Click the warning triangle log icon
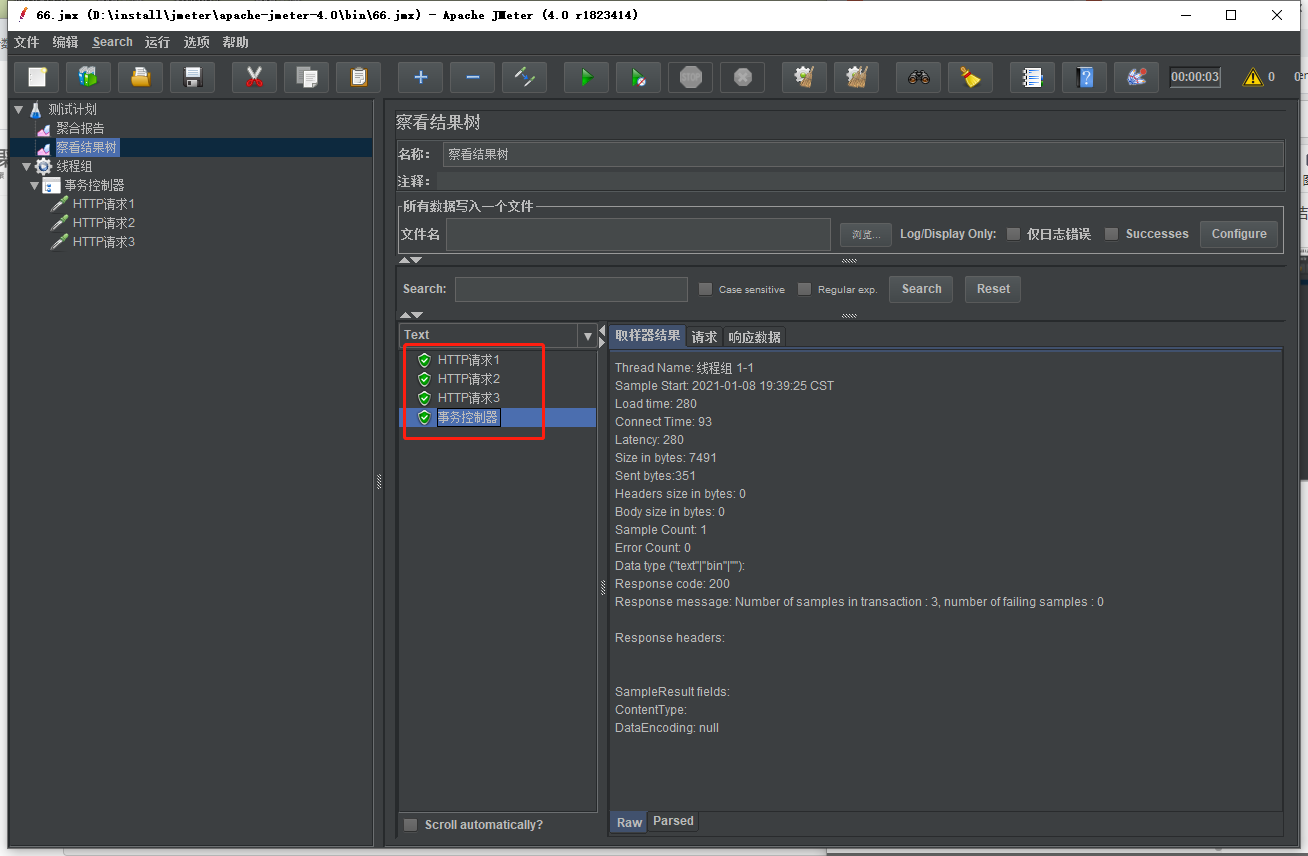 click(1252, 77)
